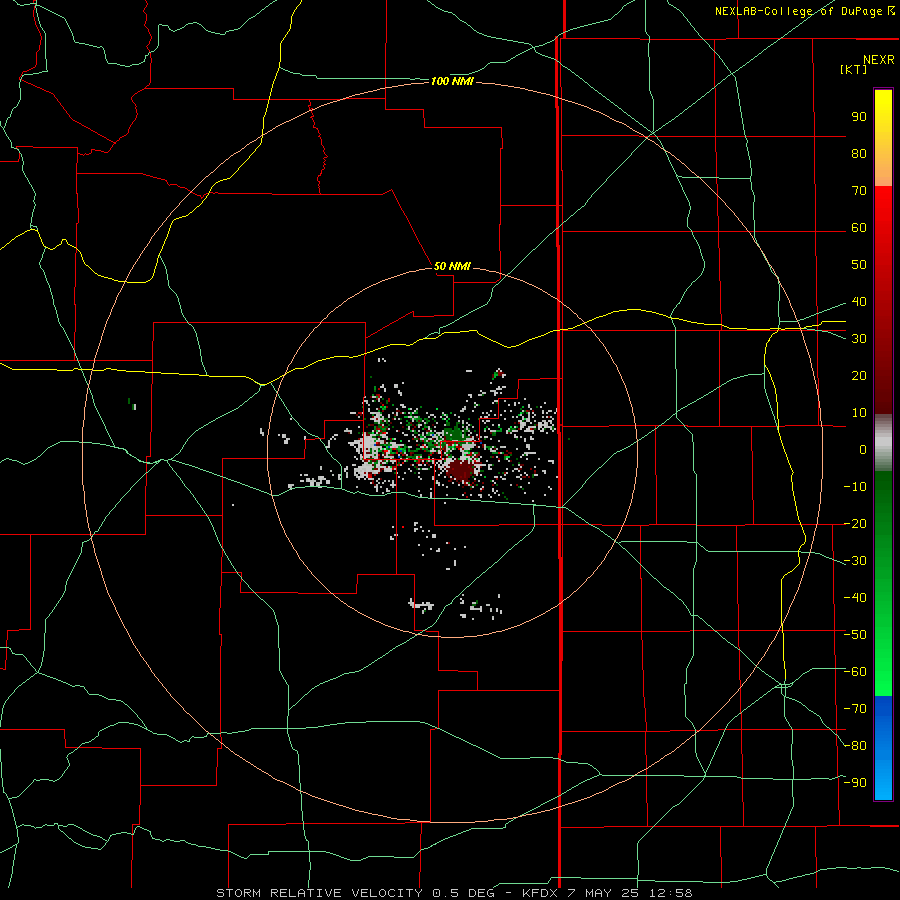Select the -50 value on the velocity scale
This screenshot has width=900, height=900.
(x=855, y=635)
